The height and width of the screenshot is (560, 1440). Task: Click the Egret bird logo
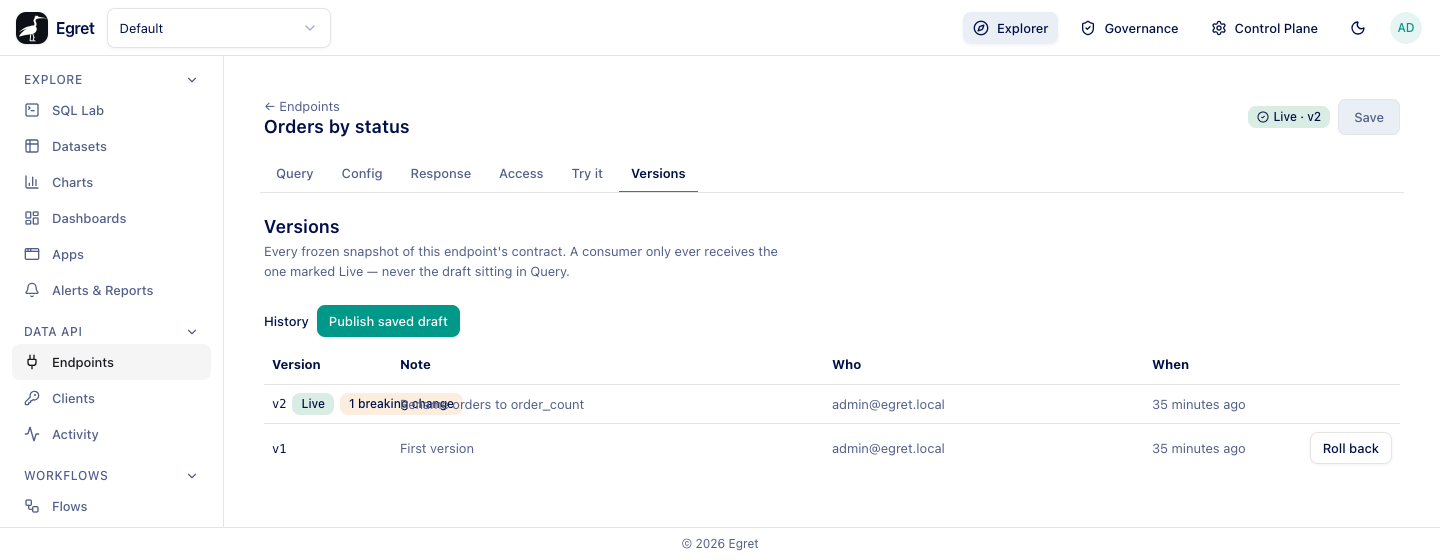pyautogui.click(x=32, y=28)
